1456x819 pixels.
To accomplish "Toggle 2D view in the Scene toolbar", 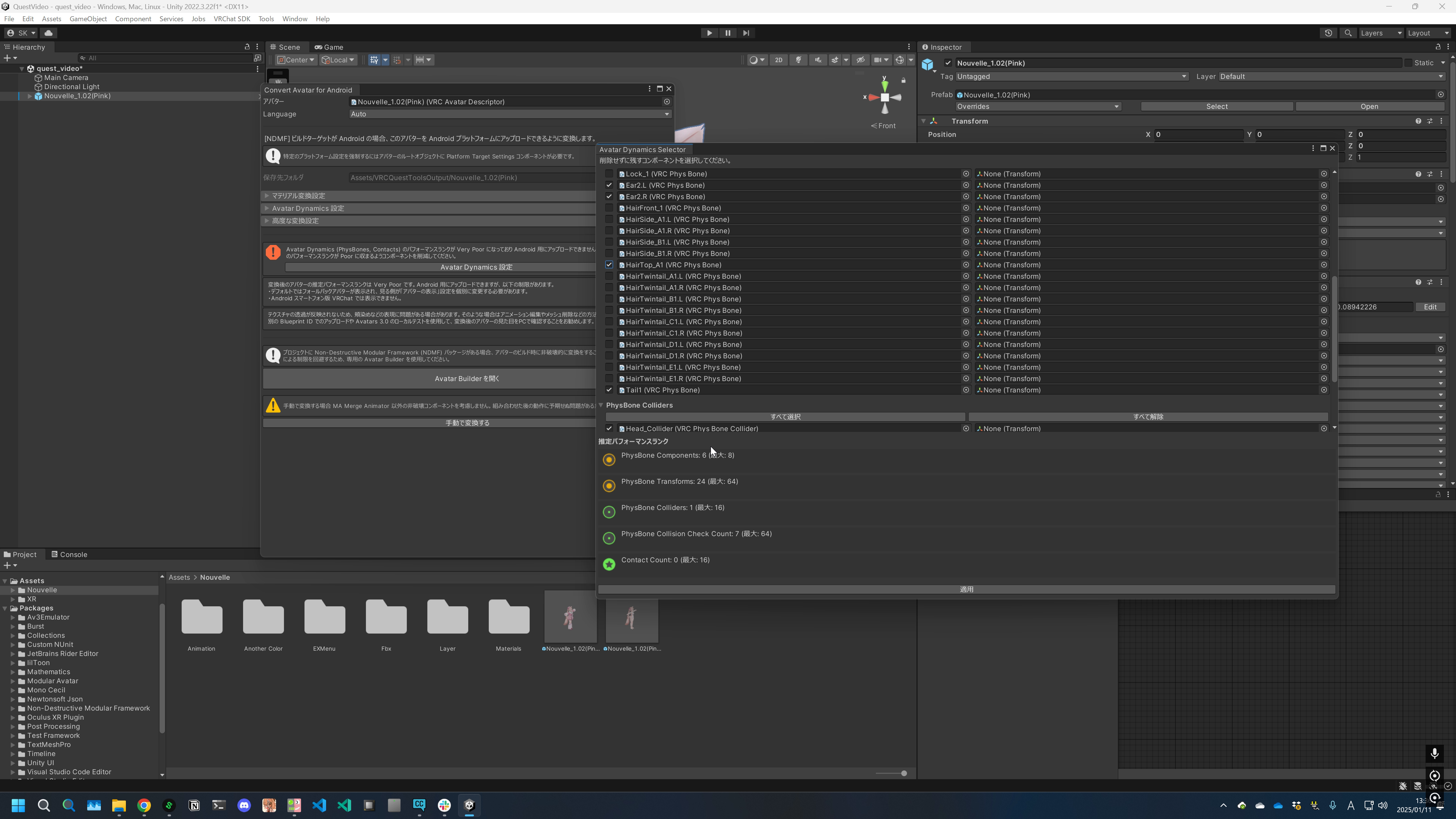I will 778,60.
